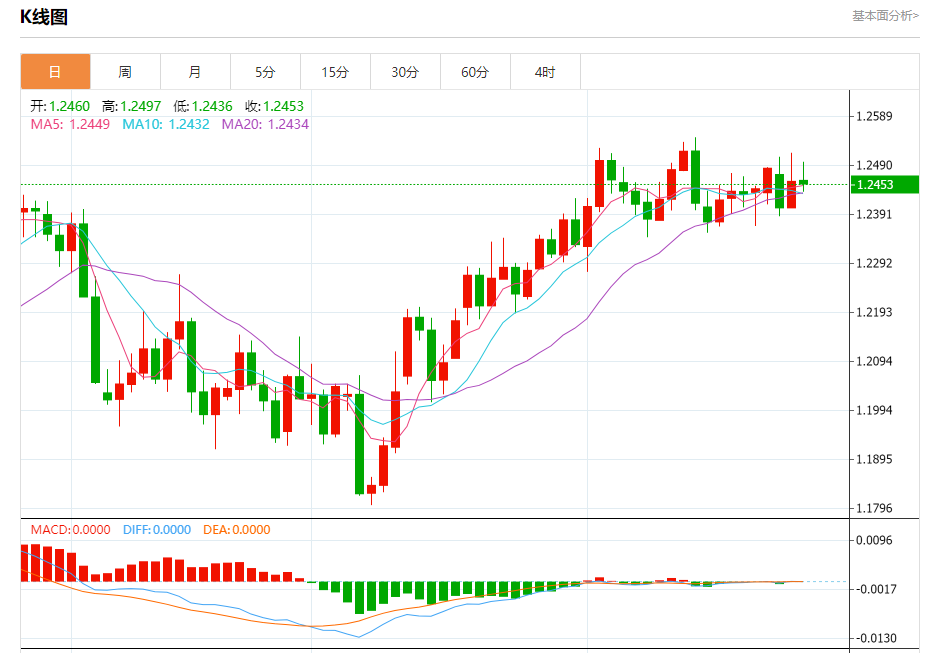Click the -0.0017 MACD axis label

874,589
